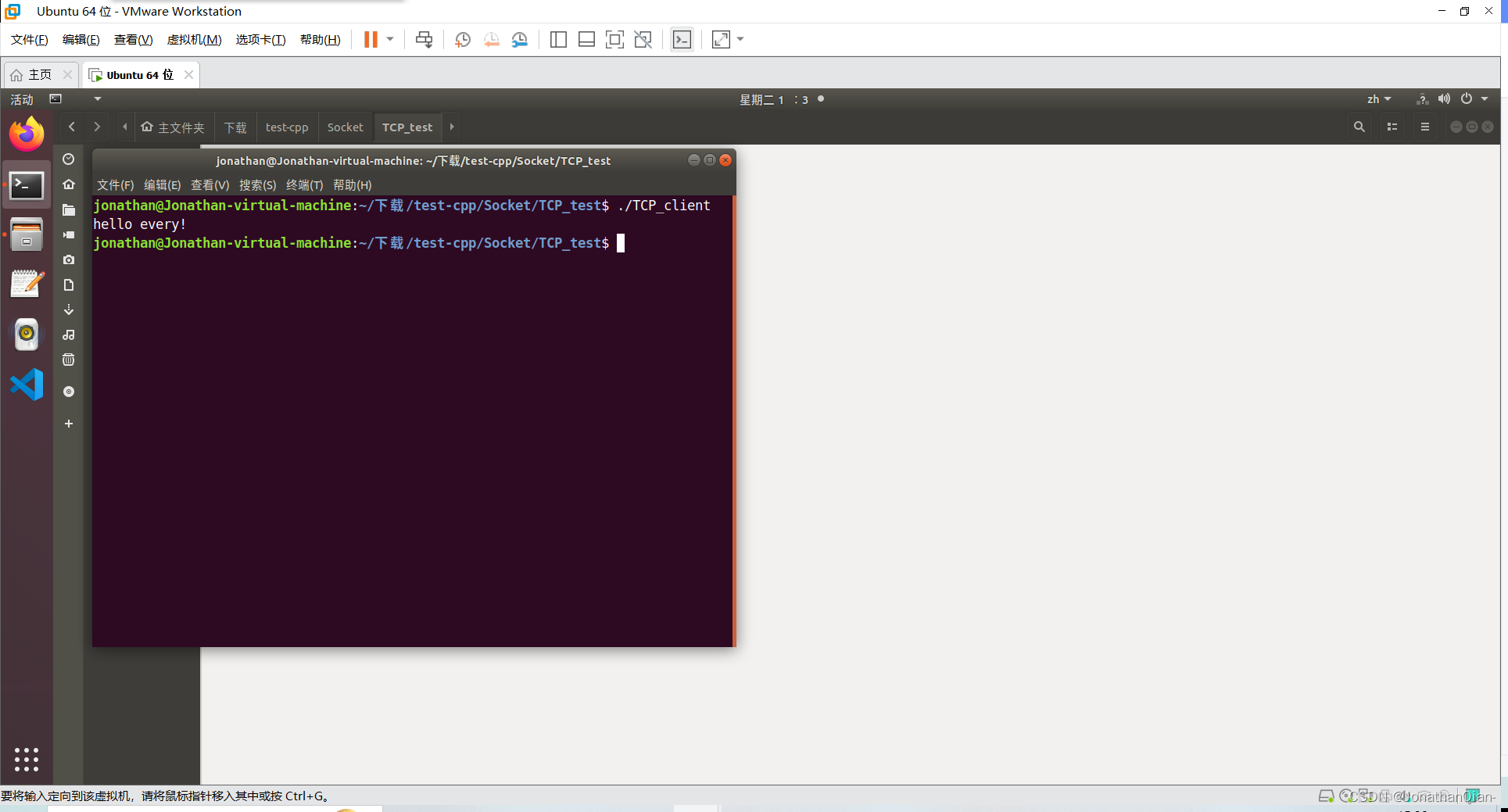Open Visual Studio Code from dock
The height and width of the screenshot is (812, 1508).
(x=27, y=385)
